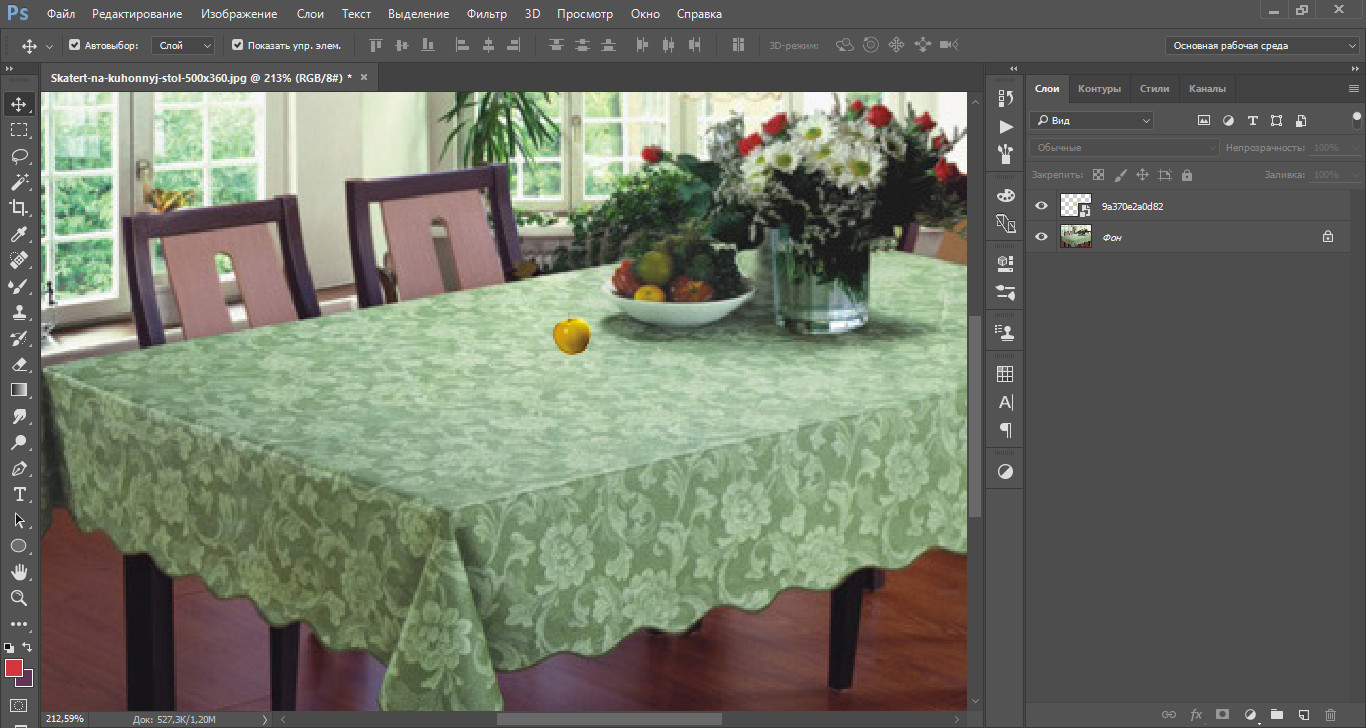
Task: Select the Crop tool
Action: click(19, 208)
